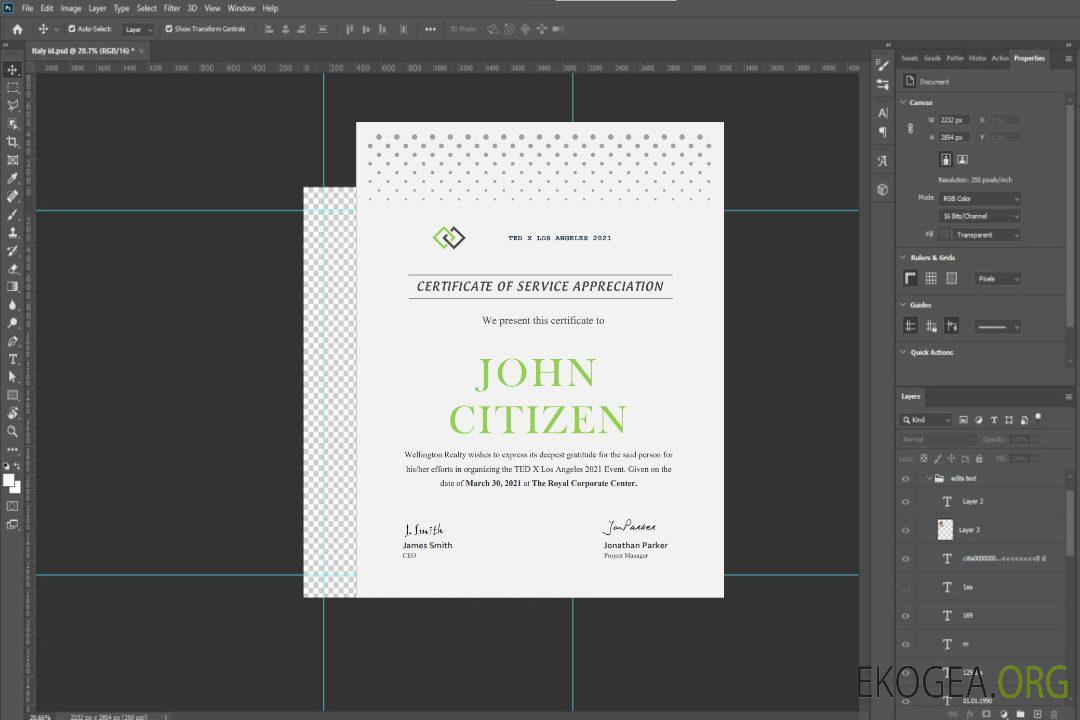This screenshot has height=720, width=1080.
Task: Select the Eyedropper tool
Action: 13,178
